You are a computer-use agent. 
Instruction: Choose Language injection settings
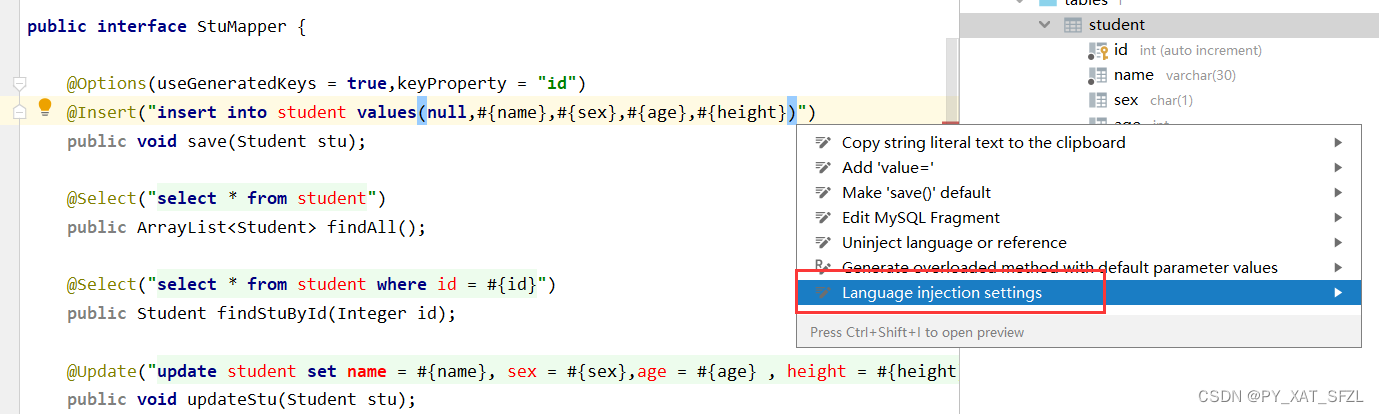click(x=1079, y=293)
